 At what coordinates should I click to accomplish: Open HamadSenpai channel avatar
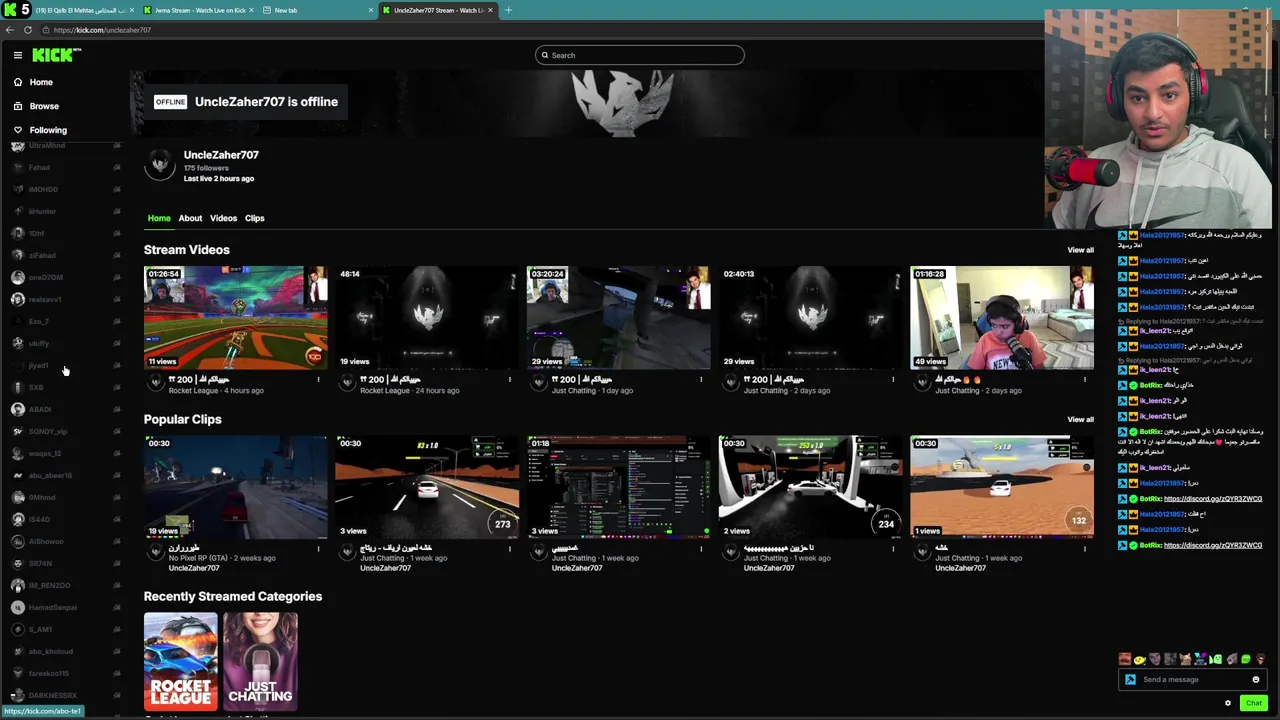pos(17,607)
